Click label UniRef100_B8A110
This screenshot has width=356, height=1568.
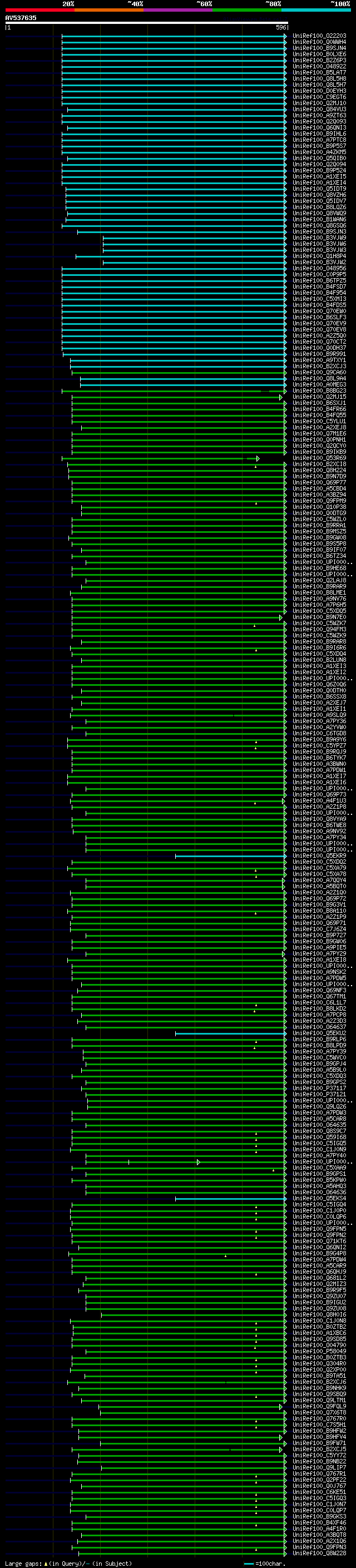click(x=319, y=911)
